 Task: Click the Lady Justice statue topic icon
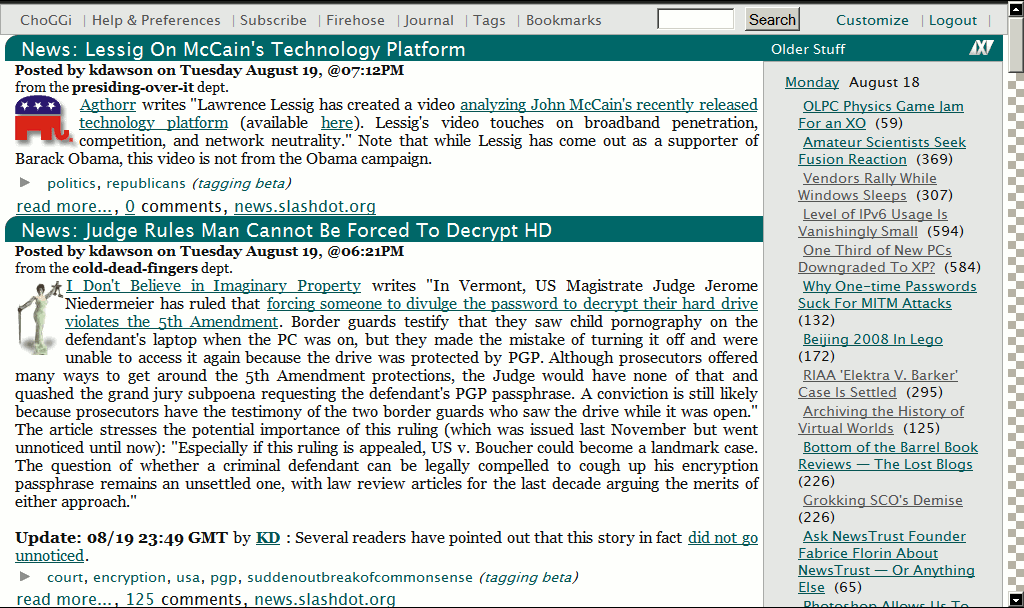click(x=40, y=318)
